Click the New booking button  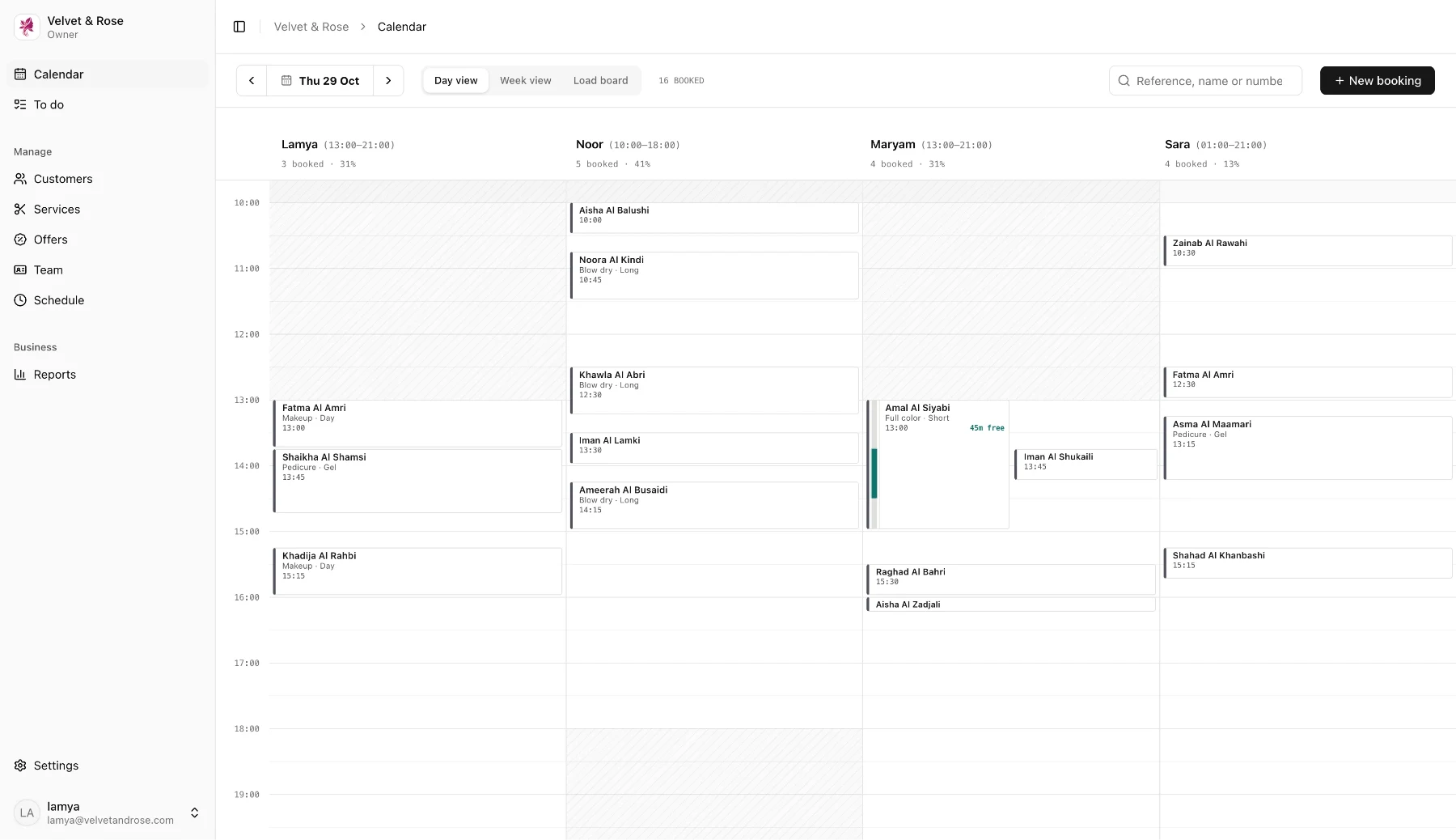1377,81
